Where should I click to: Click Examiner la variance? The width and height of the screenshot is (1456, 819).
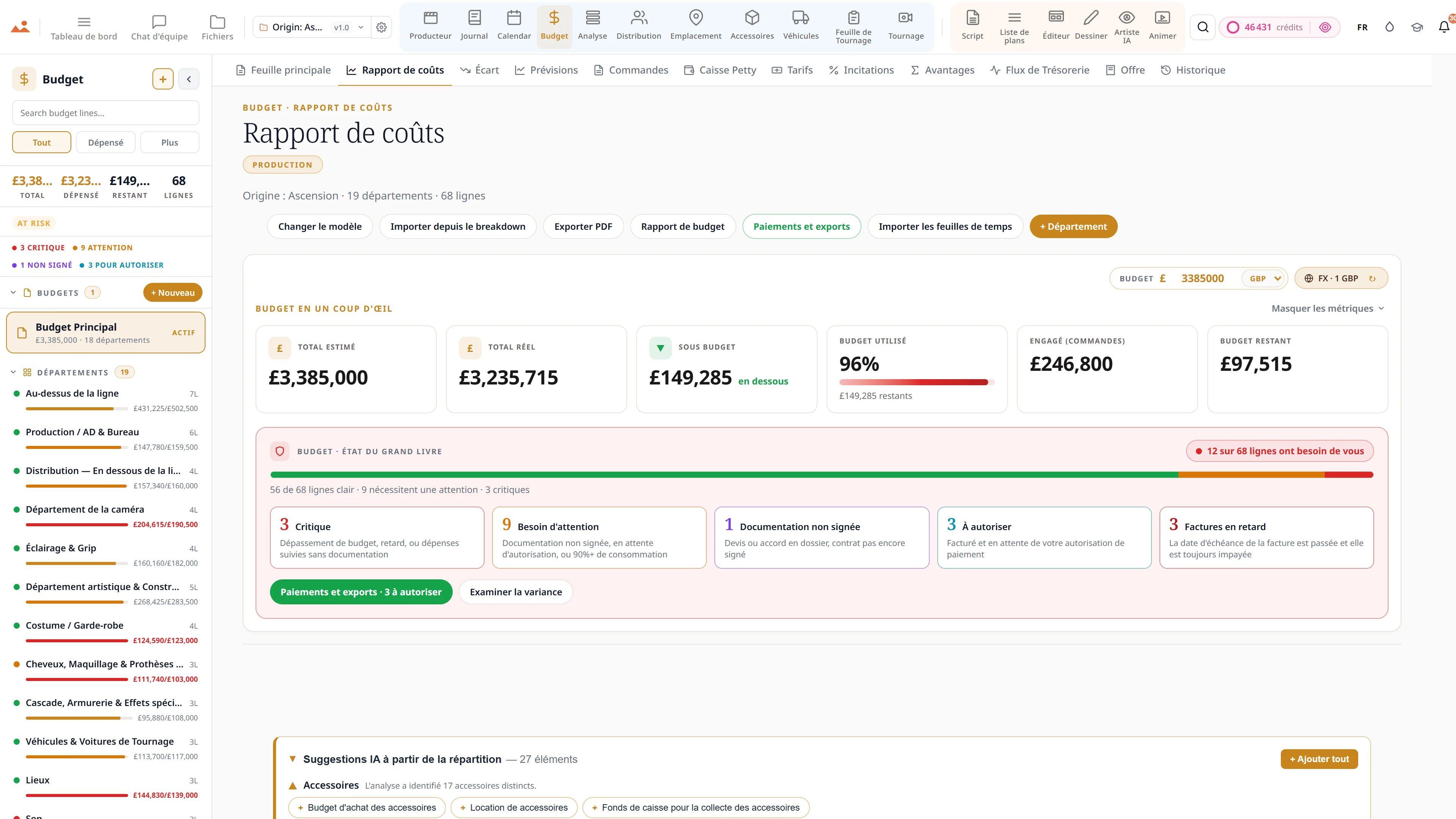pyautogui.click(x=516, y=592)
